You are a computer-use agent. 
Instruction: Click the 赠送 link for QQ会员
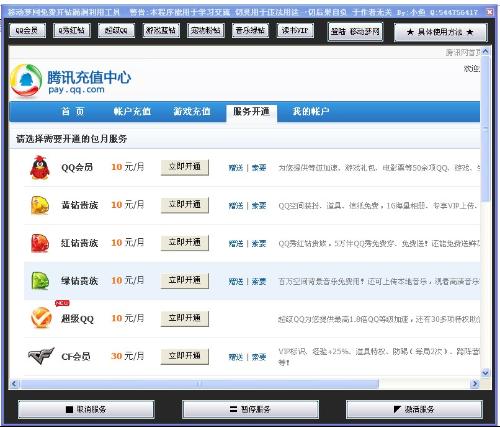coord(236,168)
